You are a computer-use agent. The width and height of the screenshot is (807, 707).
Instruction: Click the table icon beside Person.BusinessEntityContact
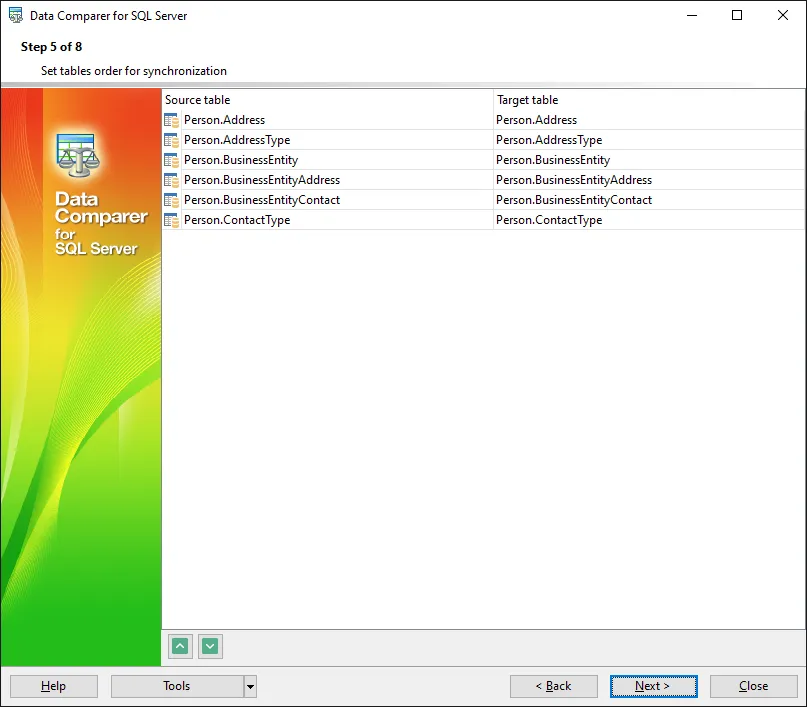coord(171,200)
